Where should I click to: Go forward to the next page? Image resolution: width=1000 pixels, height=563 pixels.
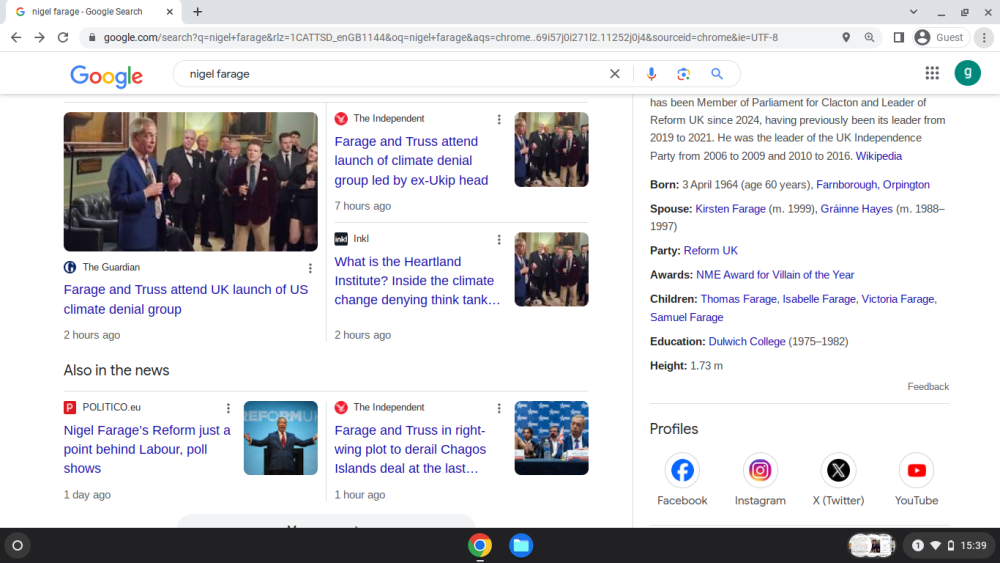(x=40, y=38)
